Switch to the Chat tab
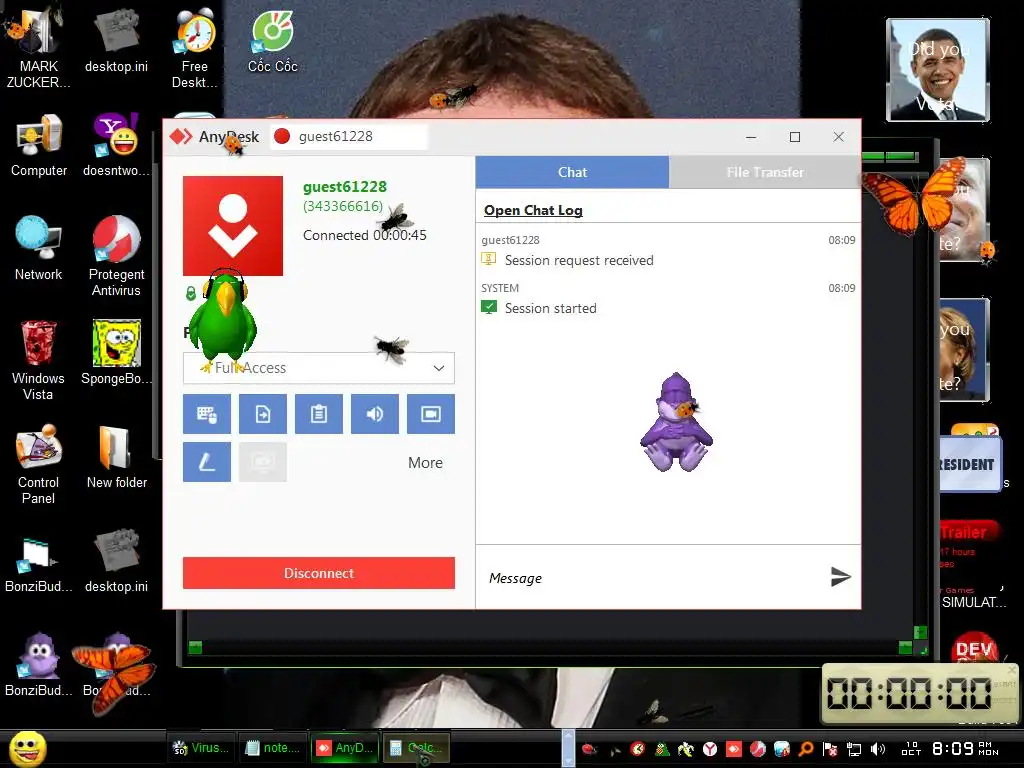 click(x=572, y=172)
